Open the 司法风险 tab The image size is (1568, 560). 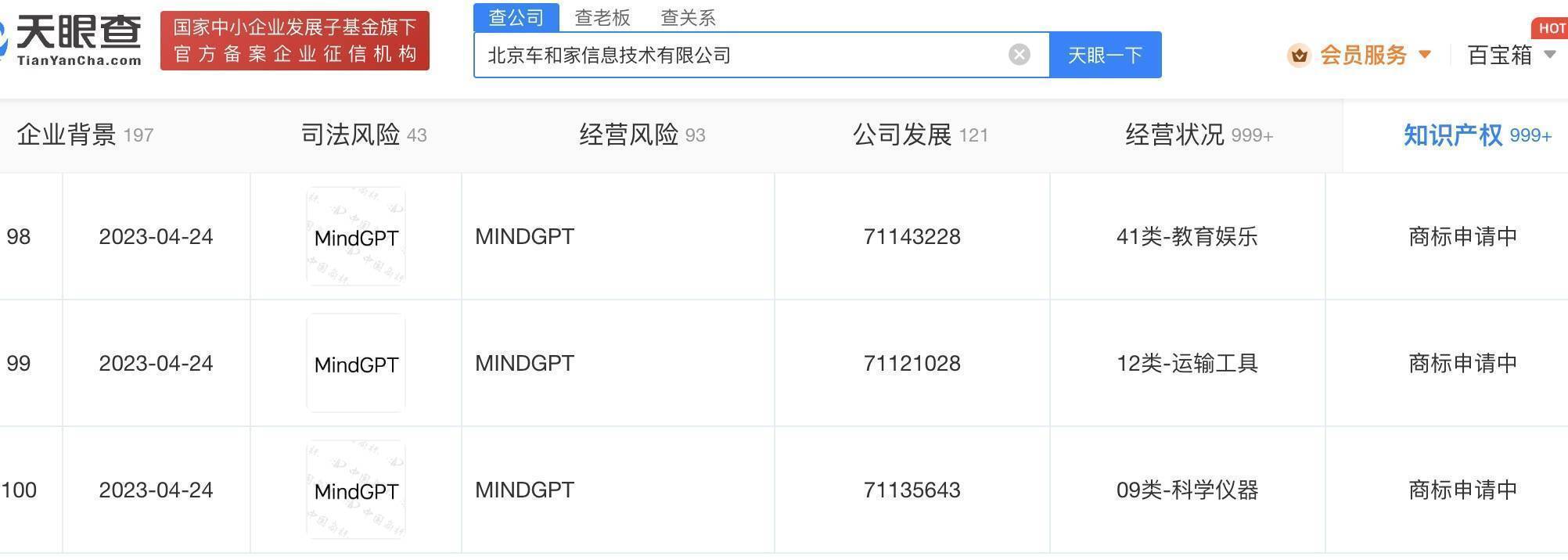pos(364,135)
